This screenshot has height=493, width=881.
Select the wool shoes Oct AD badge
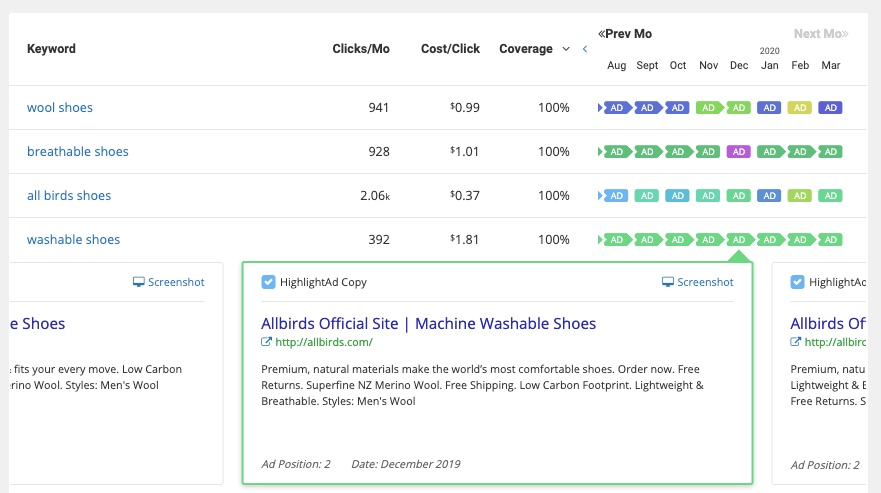pyautogui.click(x=678, y=107)
